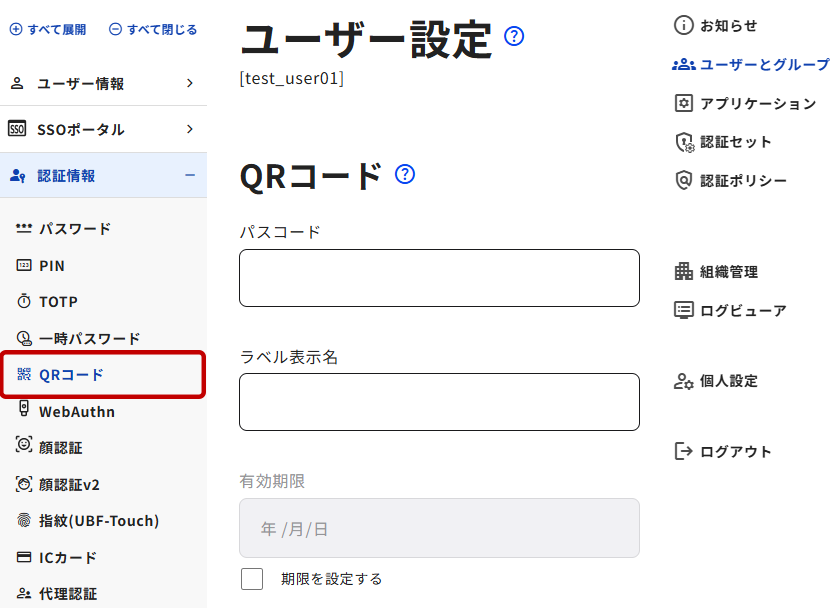
Task: Click the 組織管理 building icon
Action: pos(684,271)
